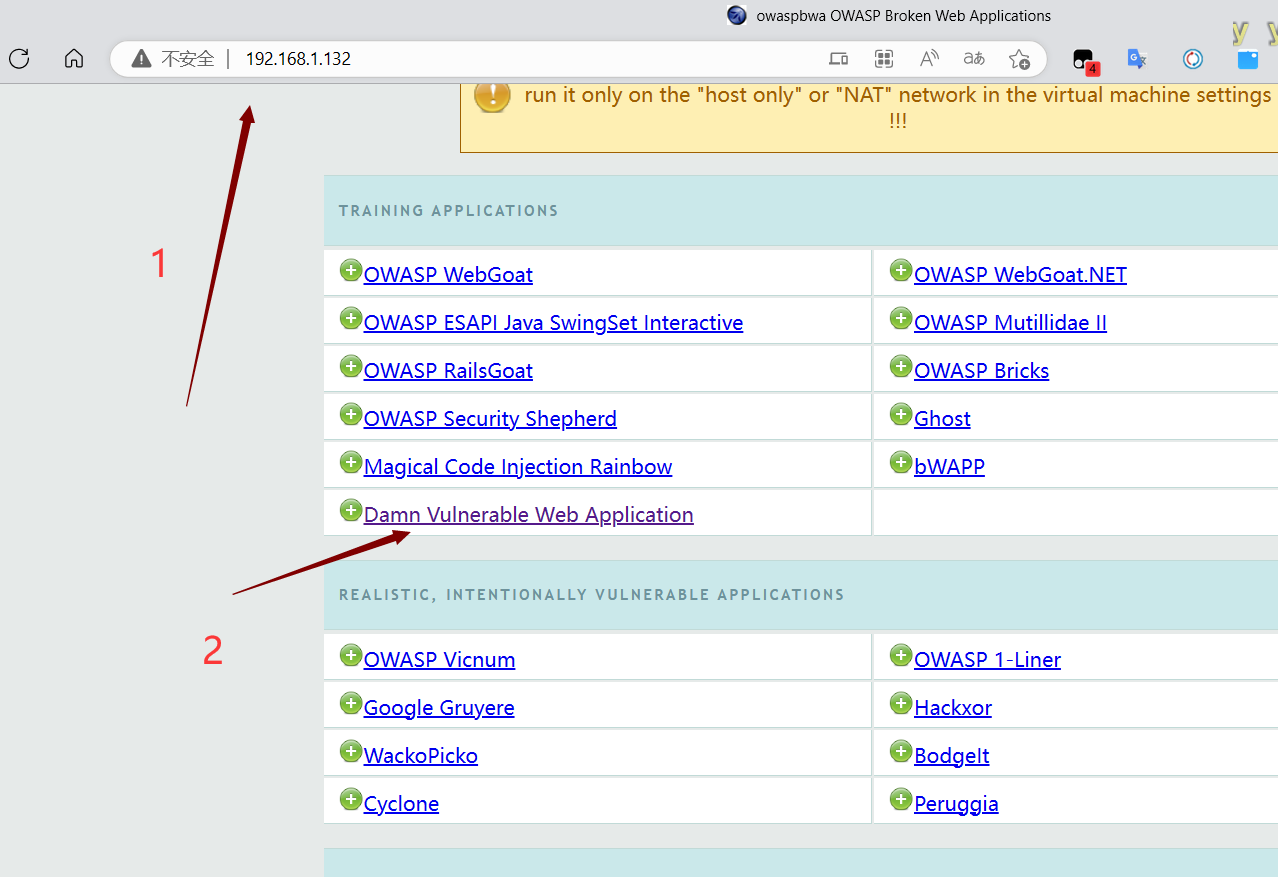Screen dimensions: 1278x877
Task: Start the Read aloud icon
Action: coord(929,59)
